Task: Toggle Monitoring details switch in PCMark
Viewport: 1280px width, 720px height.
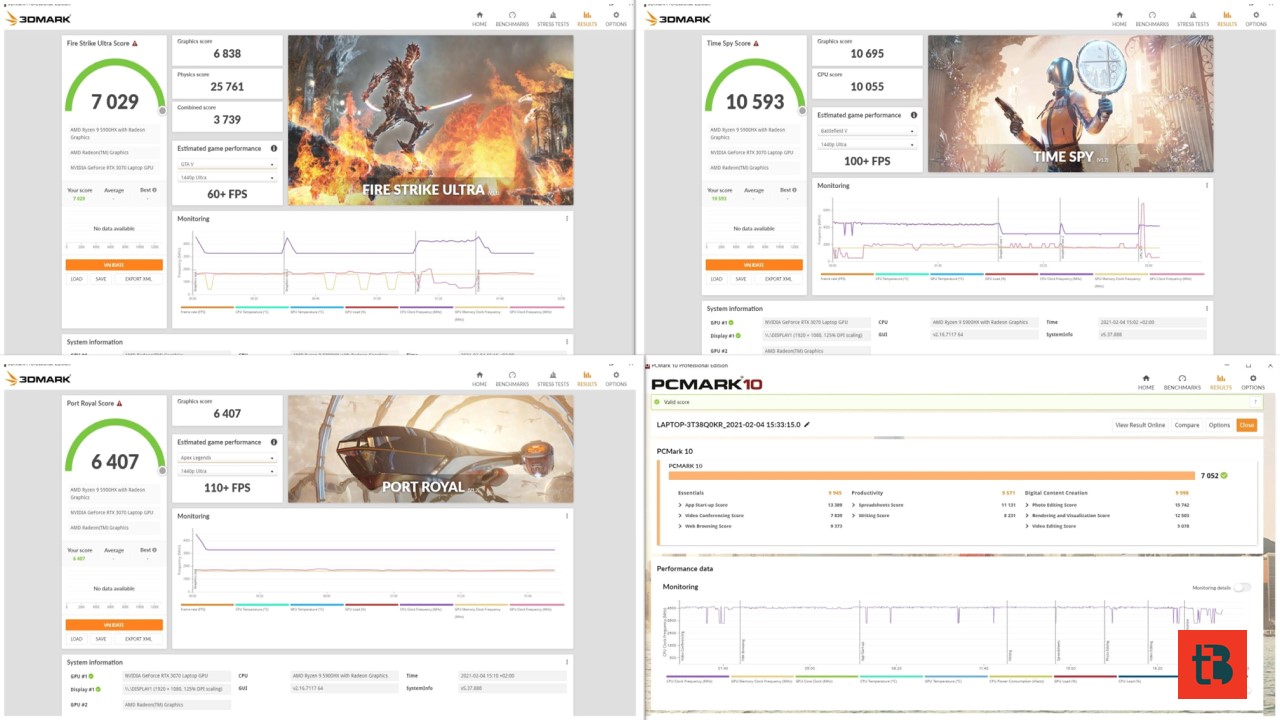Action: (x=1241, y=587)
